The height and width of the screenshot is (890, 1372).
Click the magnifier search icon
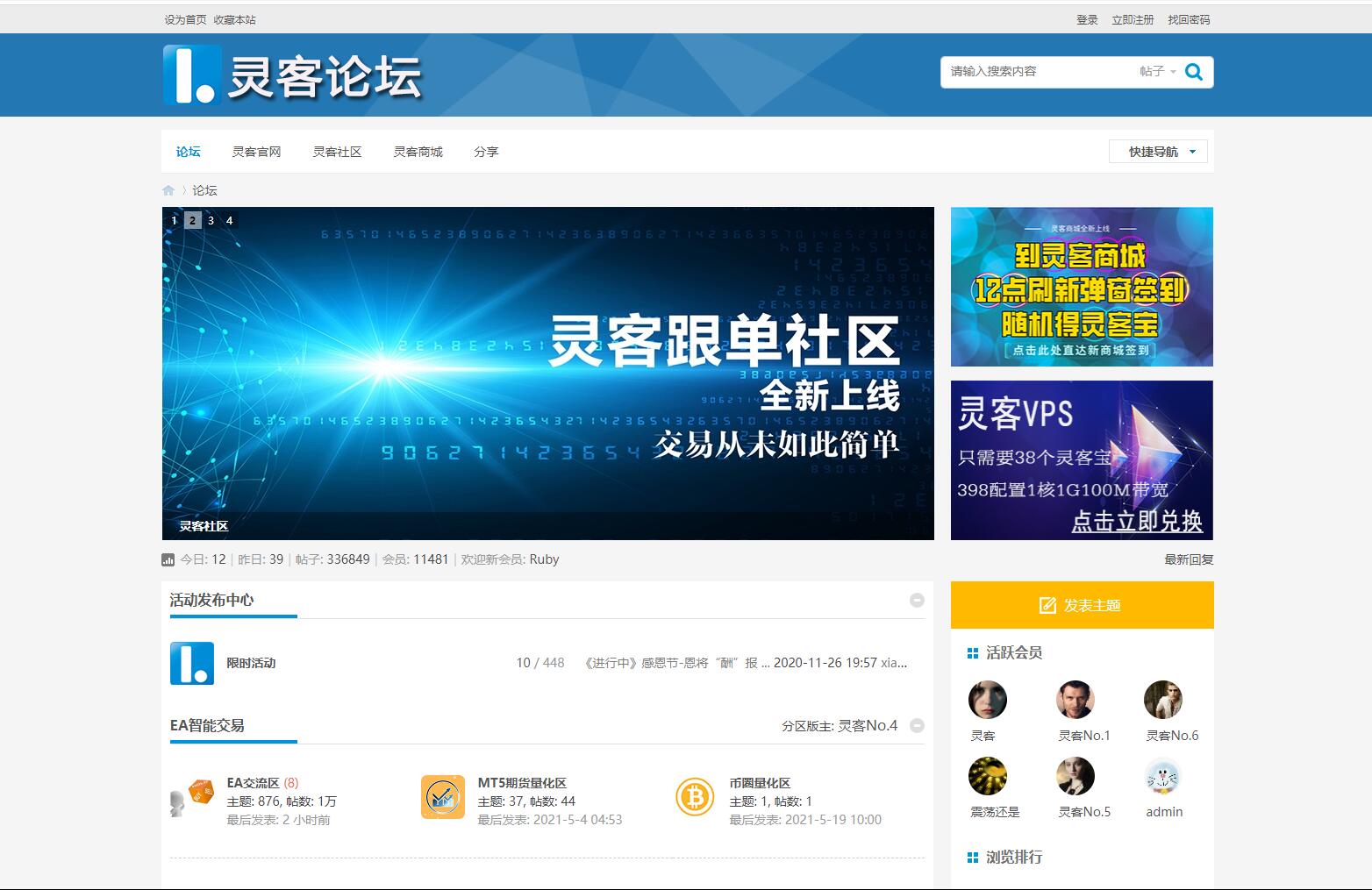pos(1193,72)
